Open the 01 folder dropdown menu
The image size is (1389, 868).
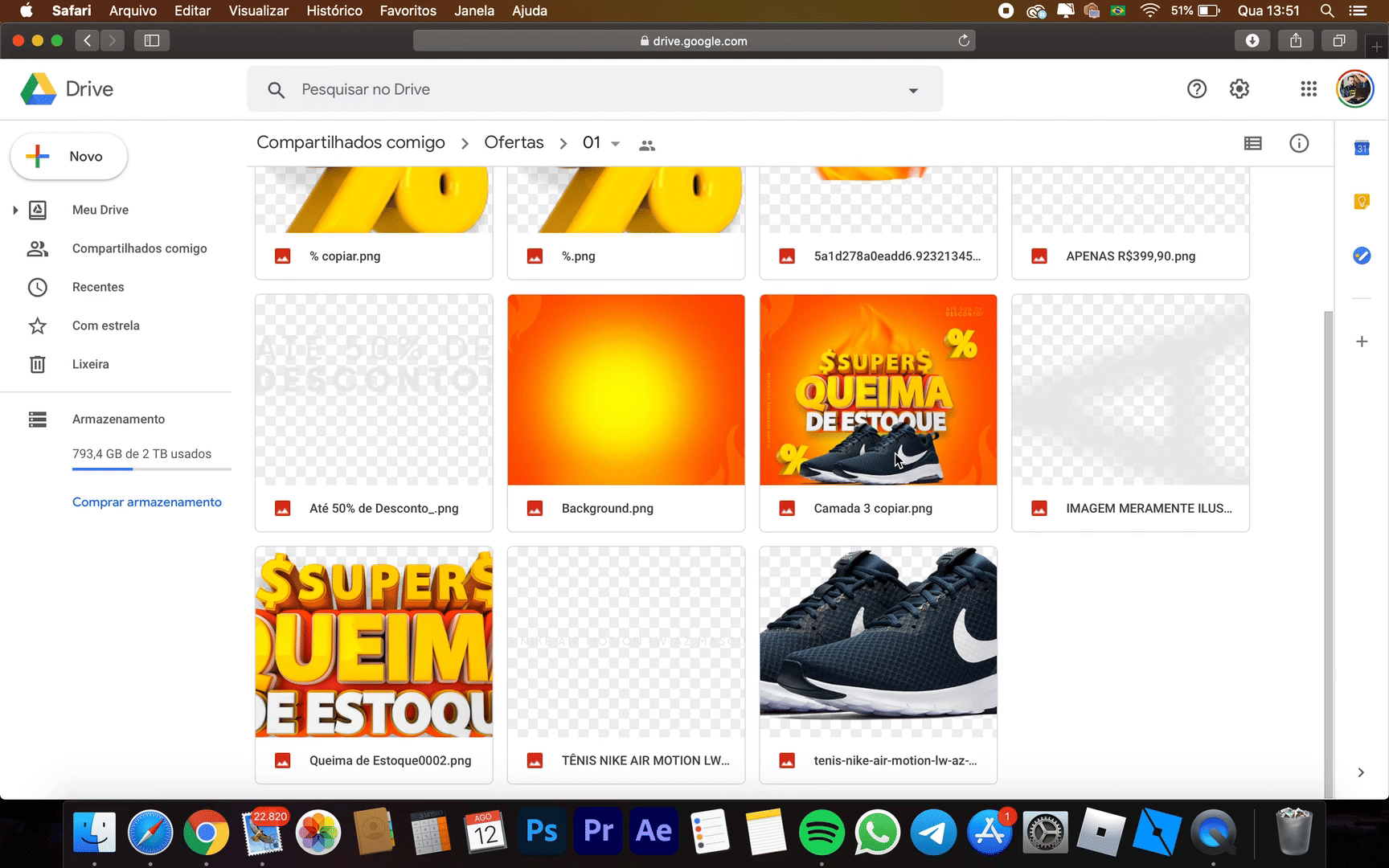click(x=615, y=144)
